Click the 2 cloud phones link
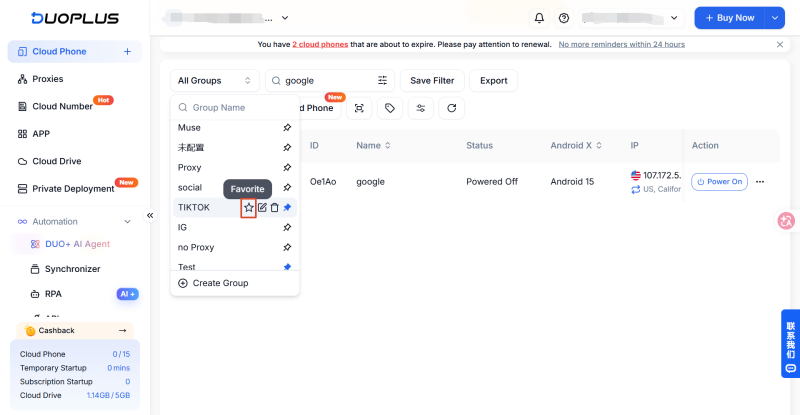The height and width of the screenshot is (415, 800). tap(320, 44)
